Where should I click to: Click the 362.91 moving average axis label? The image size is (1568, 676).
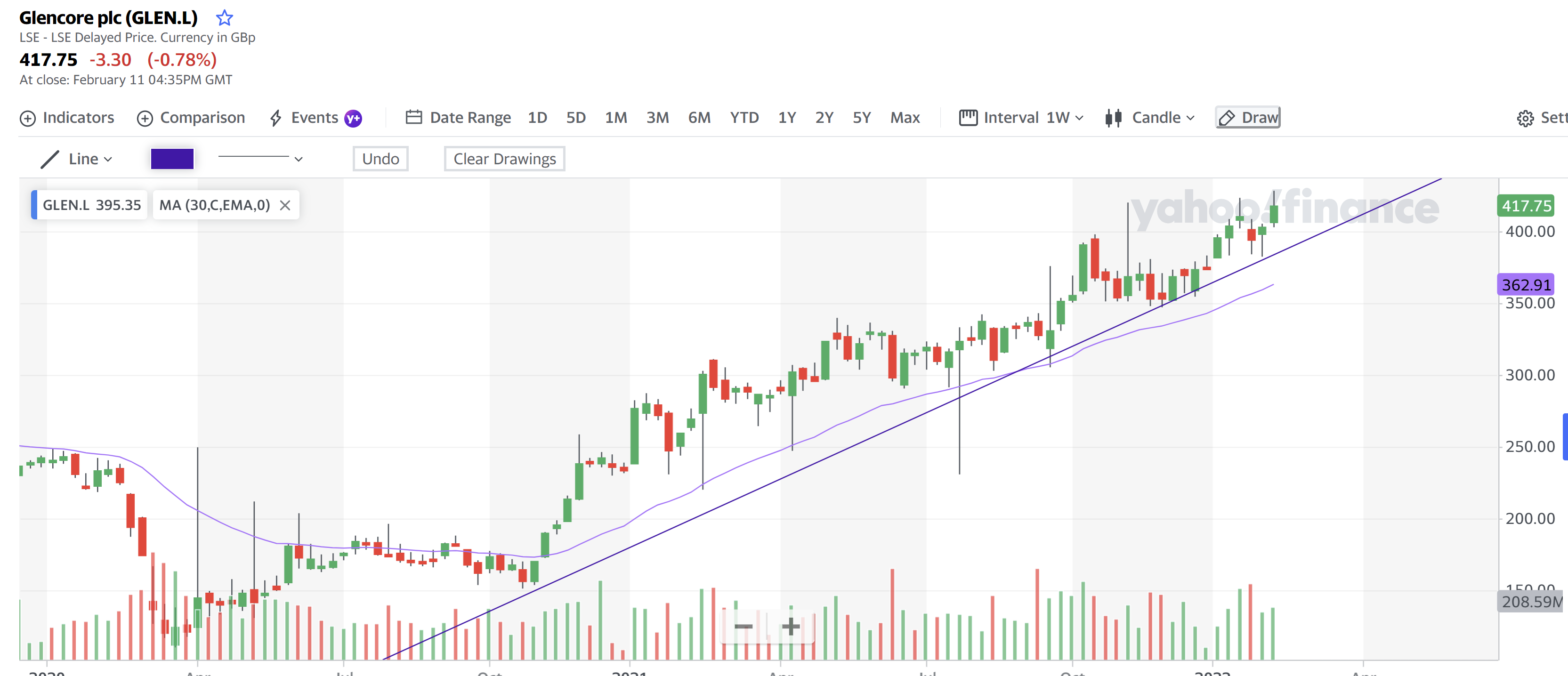click(x=1526, y=285)
